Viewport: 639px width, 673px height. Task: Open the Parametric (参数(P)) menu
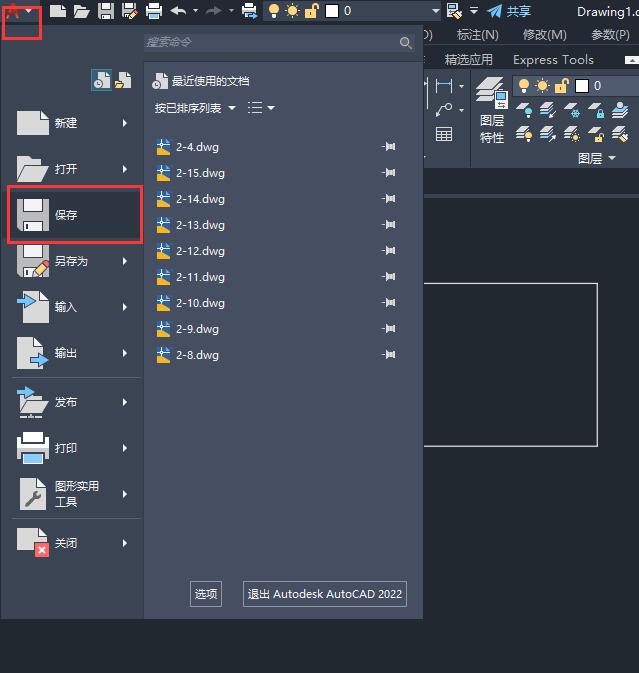point(610,35)
